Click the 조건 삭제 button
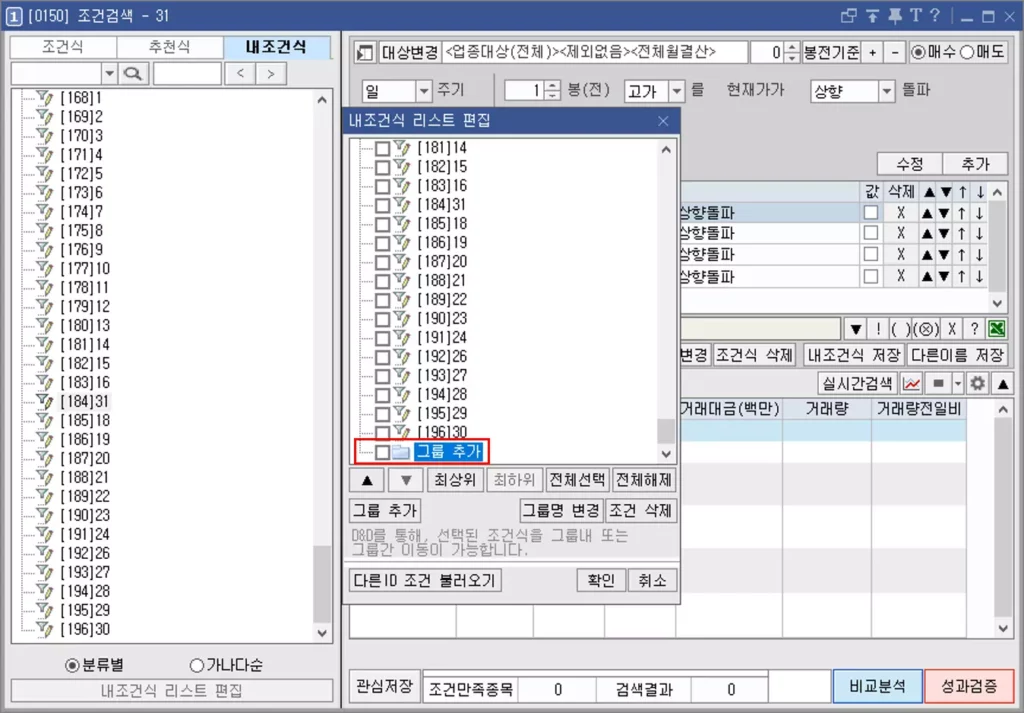The image size is (1024, 713). pos(641,511)
